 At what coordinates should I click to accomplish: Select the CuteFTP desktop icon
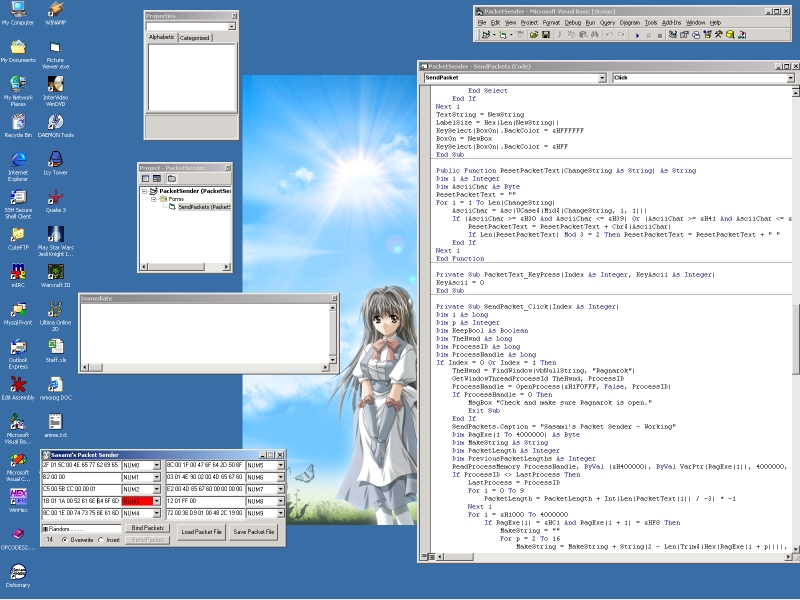[x=18, y=238]
